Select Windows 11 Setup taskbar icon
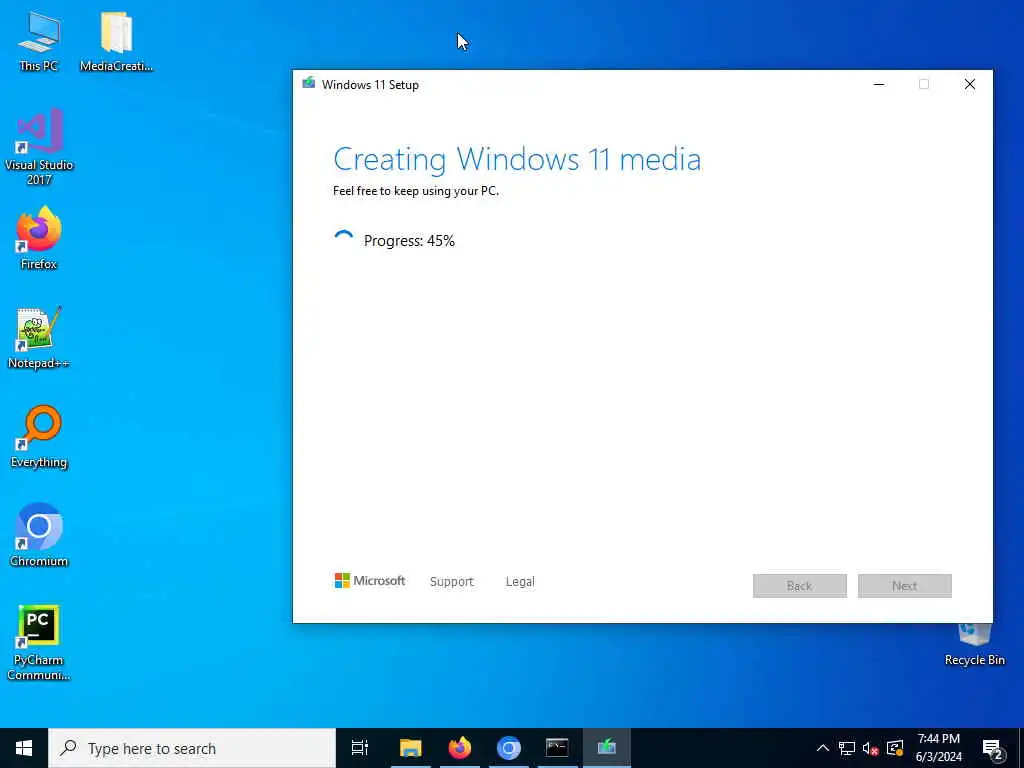This screenshot has width=1024, height=768. (607, 748)
